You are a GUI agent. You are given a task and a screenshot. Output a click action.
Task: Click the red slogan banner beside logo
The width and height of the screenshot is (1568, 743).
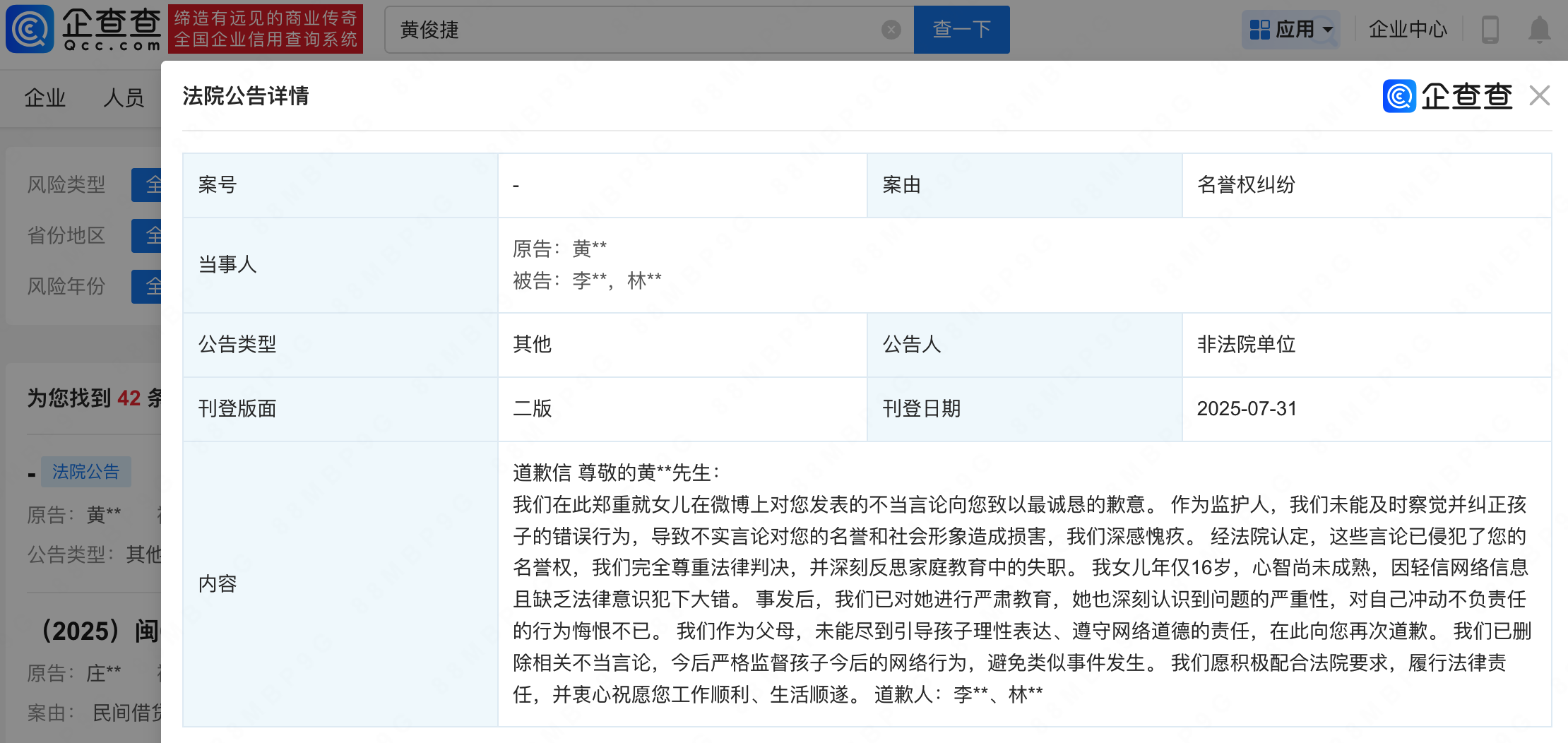click(x=266, y=29)
